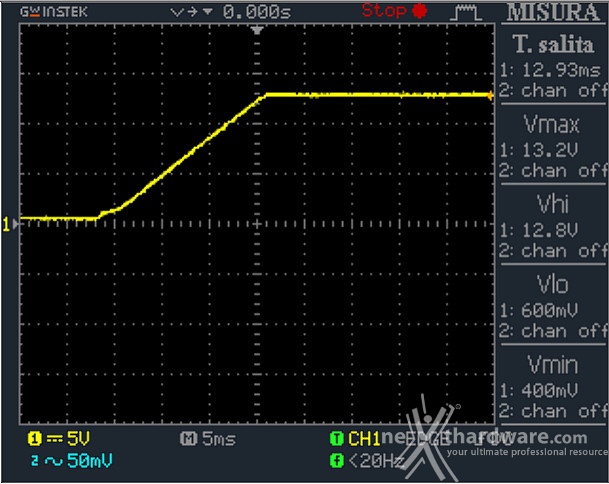Click the green frequency f icon
The height and width of the screenshot is (484, 609).
click(336, 461)
